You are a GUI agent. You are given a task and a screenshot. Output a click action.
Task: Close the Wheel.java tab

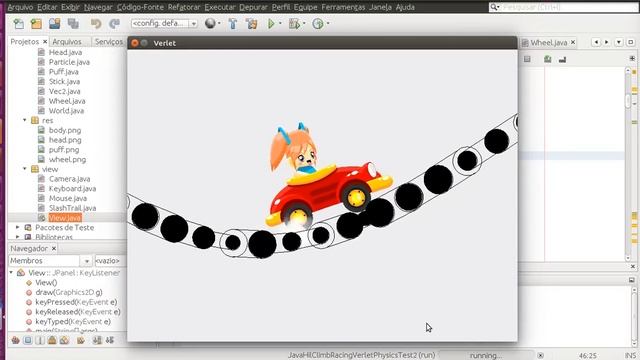click(x=573, y=42)
